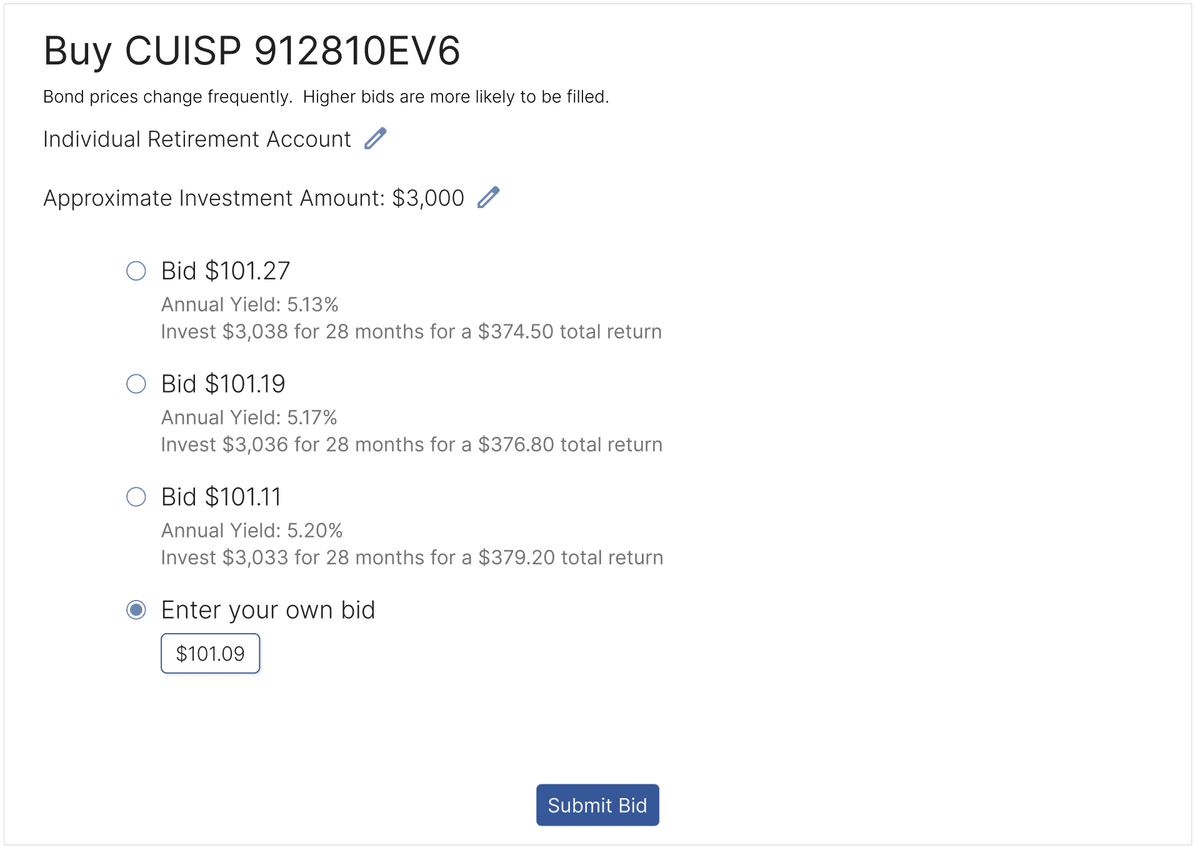
Task: Click the "Enter your own bid" label
Action: (268, 610)
